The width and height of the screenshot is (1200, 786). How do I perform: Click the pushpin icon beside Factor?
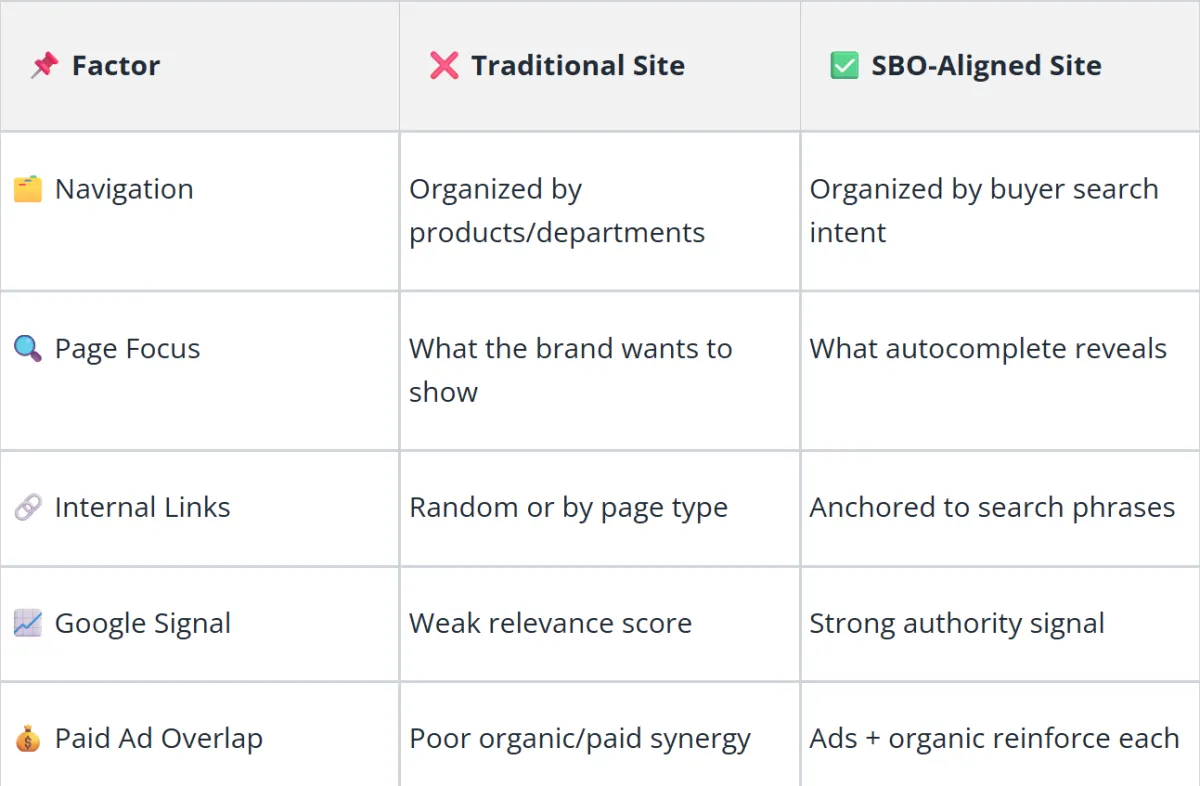tap(44, 66)
